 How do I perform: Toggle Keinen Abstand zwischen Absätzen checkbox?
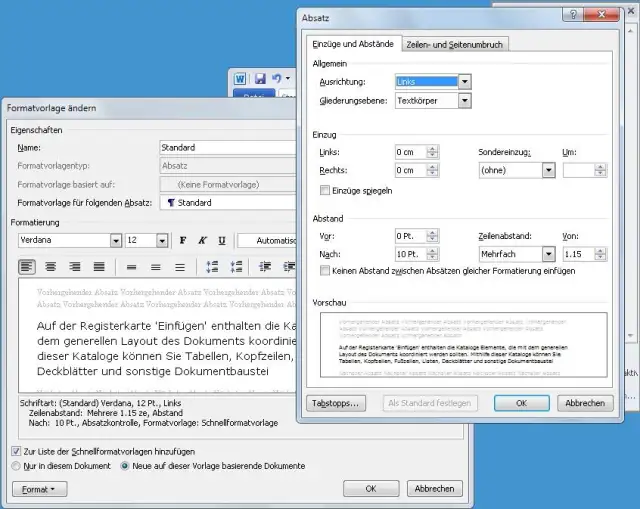[x=324, y=271]
